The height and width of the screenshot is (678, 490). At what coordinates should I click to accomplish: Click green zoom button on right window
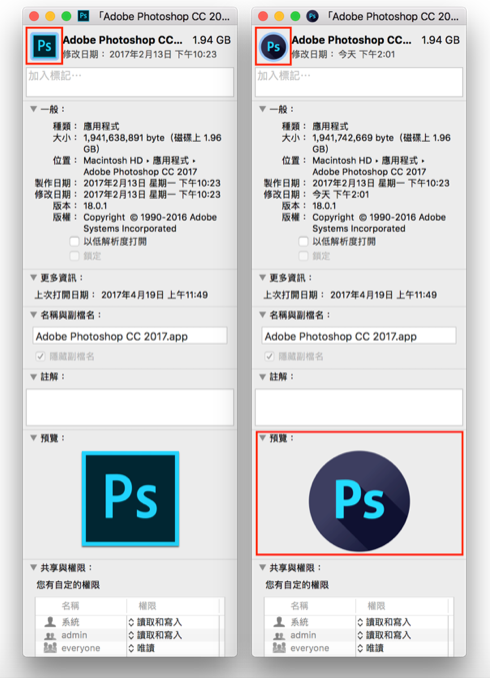tap(295, 16)
